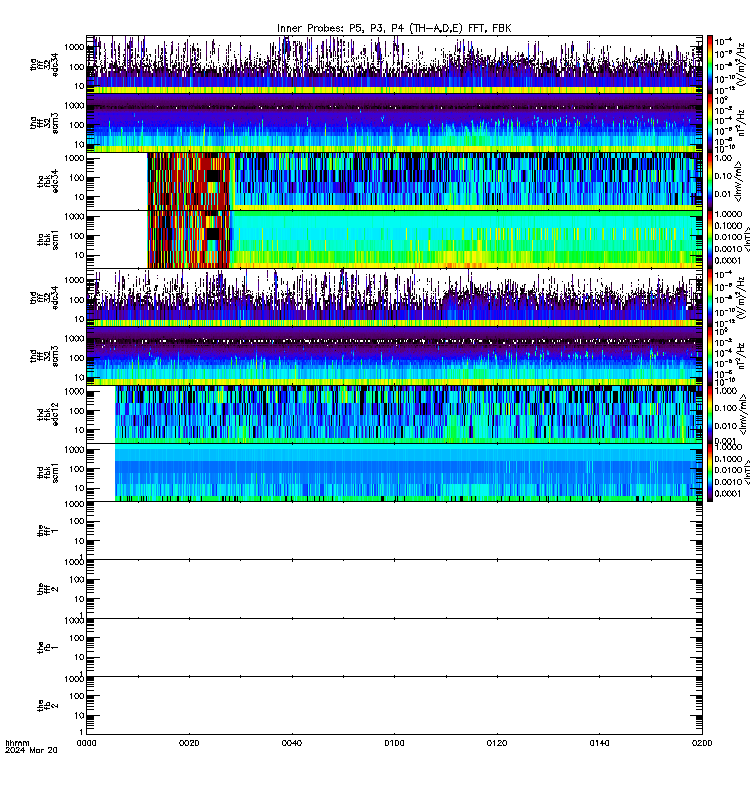Click the date label "2024 Mar 20"
Screen dimensions: 750x800
(x=31, y=750)
